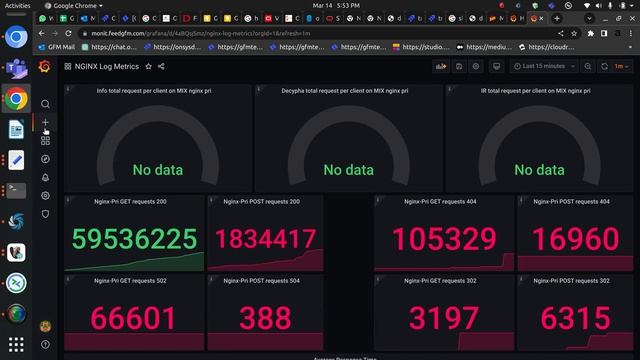Click the value 16960
Image resolution: width=640 pixels, height=360 pixels.
576,239
